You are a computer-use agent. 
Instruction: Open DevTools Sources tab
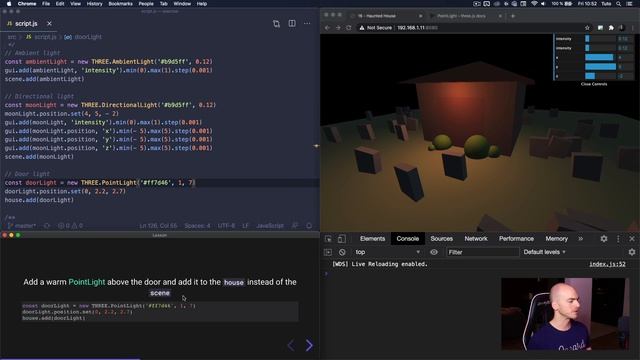pyautogui.click(x=442, y=239)
